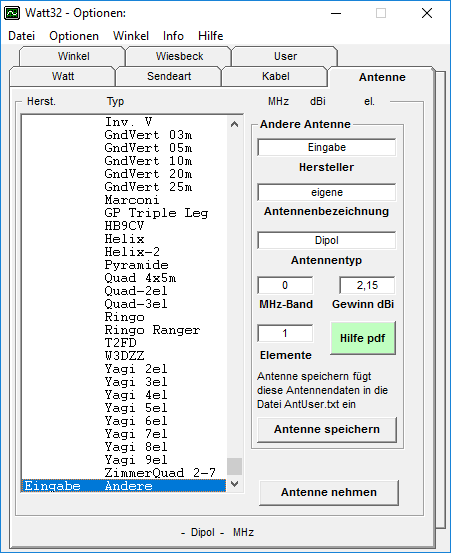The height and width of the screenshot is (553, 451).
Task: Click the green Hilfe pdf button
Action: tap(363, 338)
